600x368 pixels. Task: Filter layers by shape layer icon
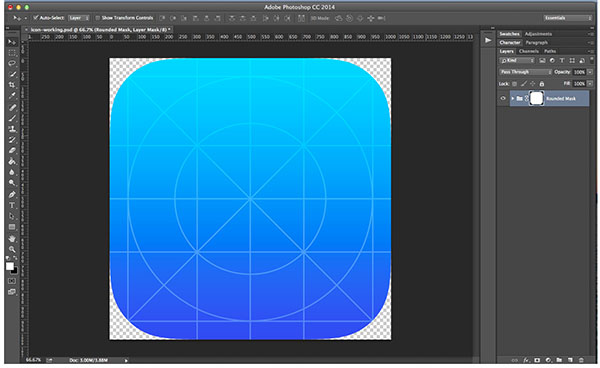(572, 60)
